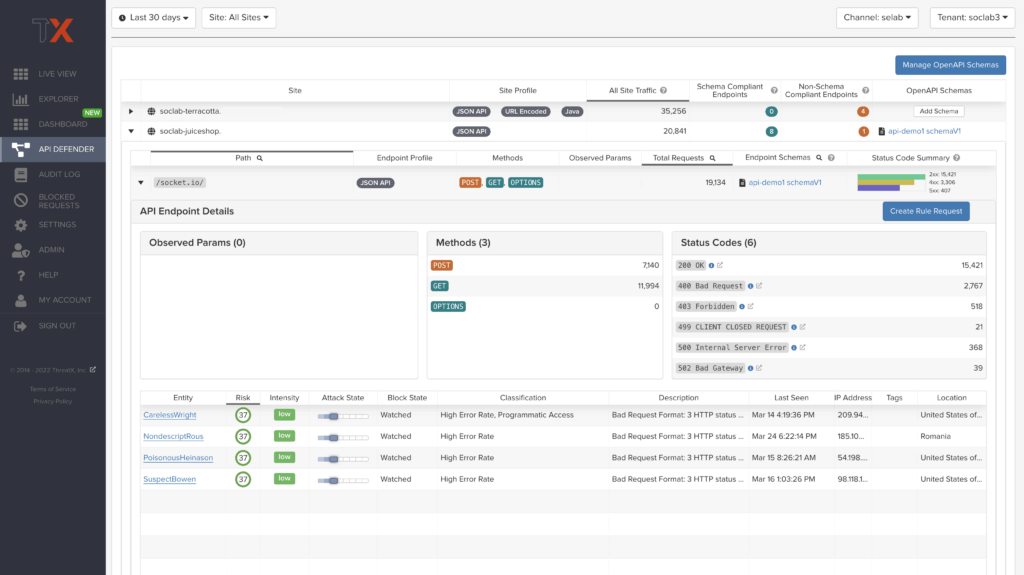Click the /socket.io/ path label
The image size is (1024, 575).
pyautogui.click(x=180, y=183)
